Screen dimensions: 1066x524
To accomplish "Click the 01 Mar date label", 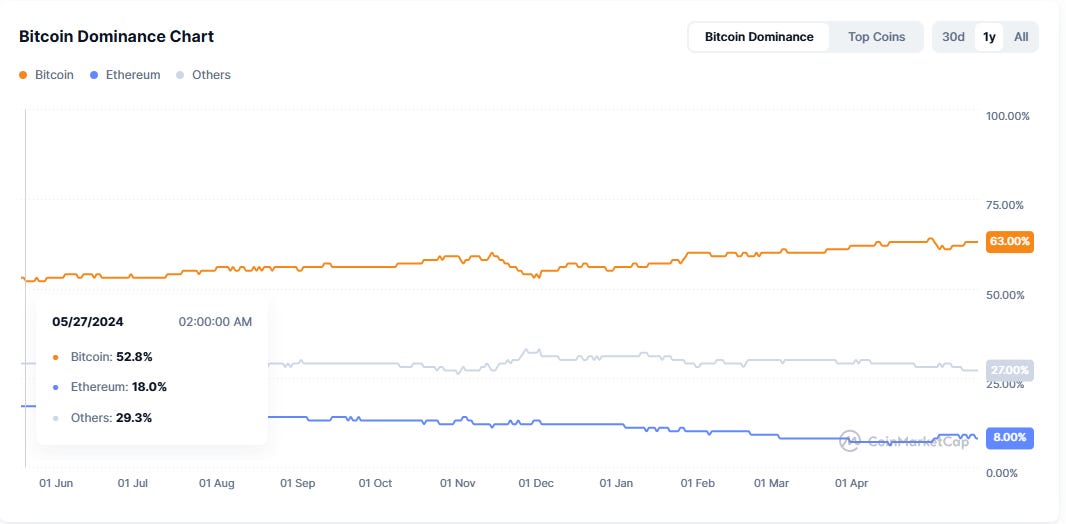I will (771, 483).
